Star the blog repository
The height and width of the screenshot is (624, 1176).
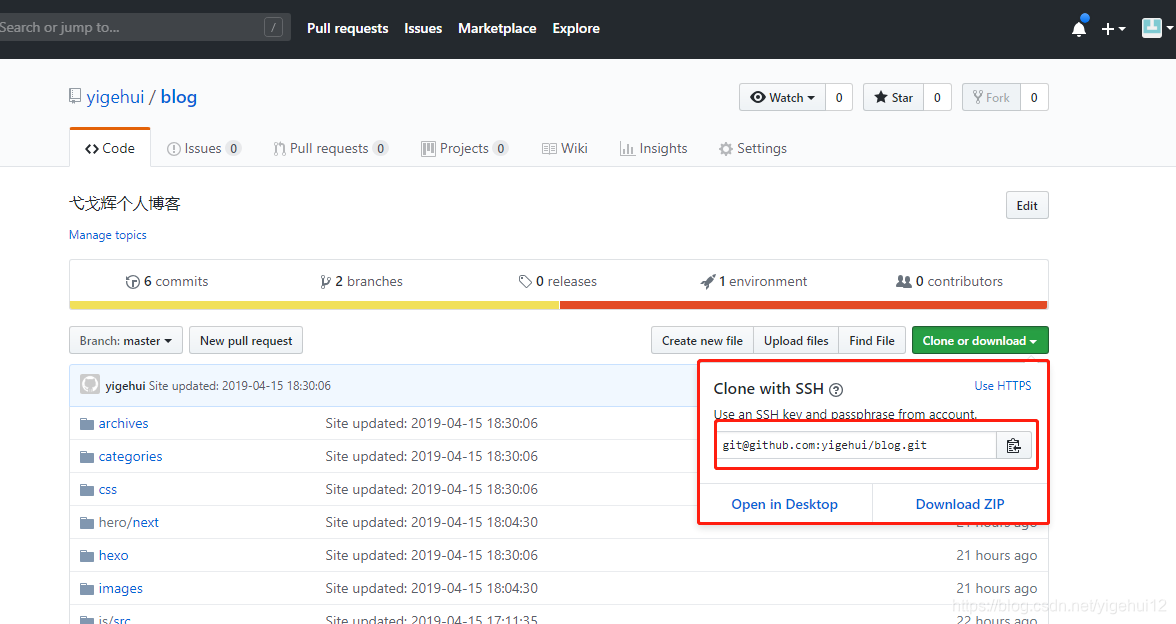893,98
